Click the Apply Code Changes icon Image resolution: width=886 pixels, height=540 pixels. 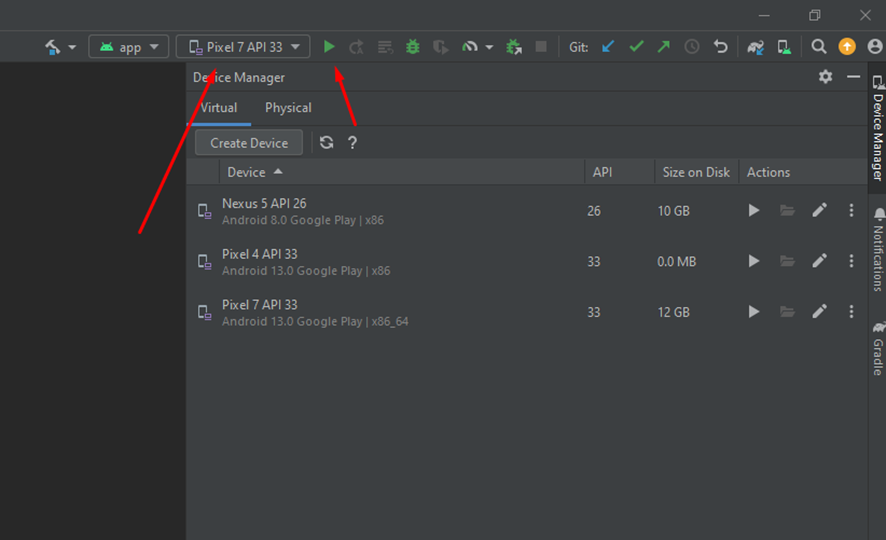click(385, 47)
